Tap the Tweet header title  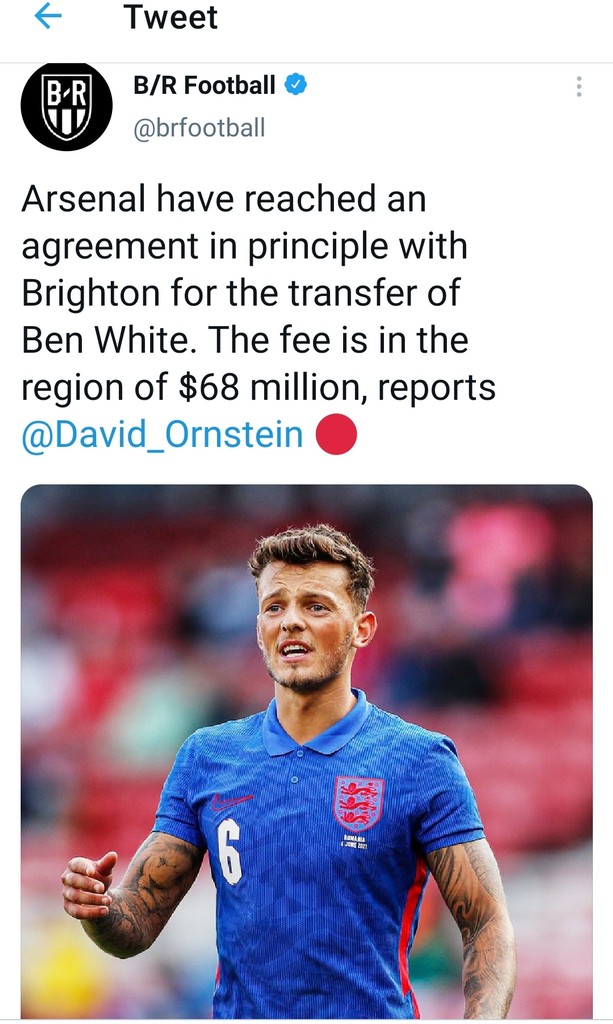(x=171, y=17)
